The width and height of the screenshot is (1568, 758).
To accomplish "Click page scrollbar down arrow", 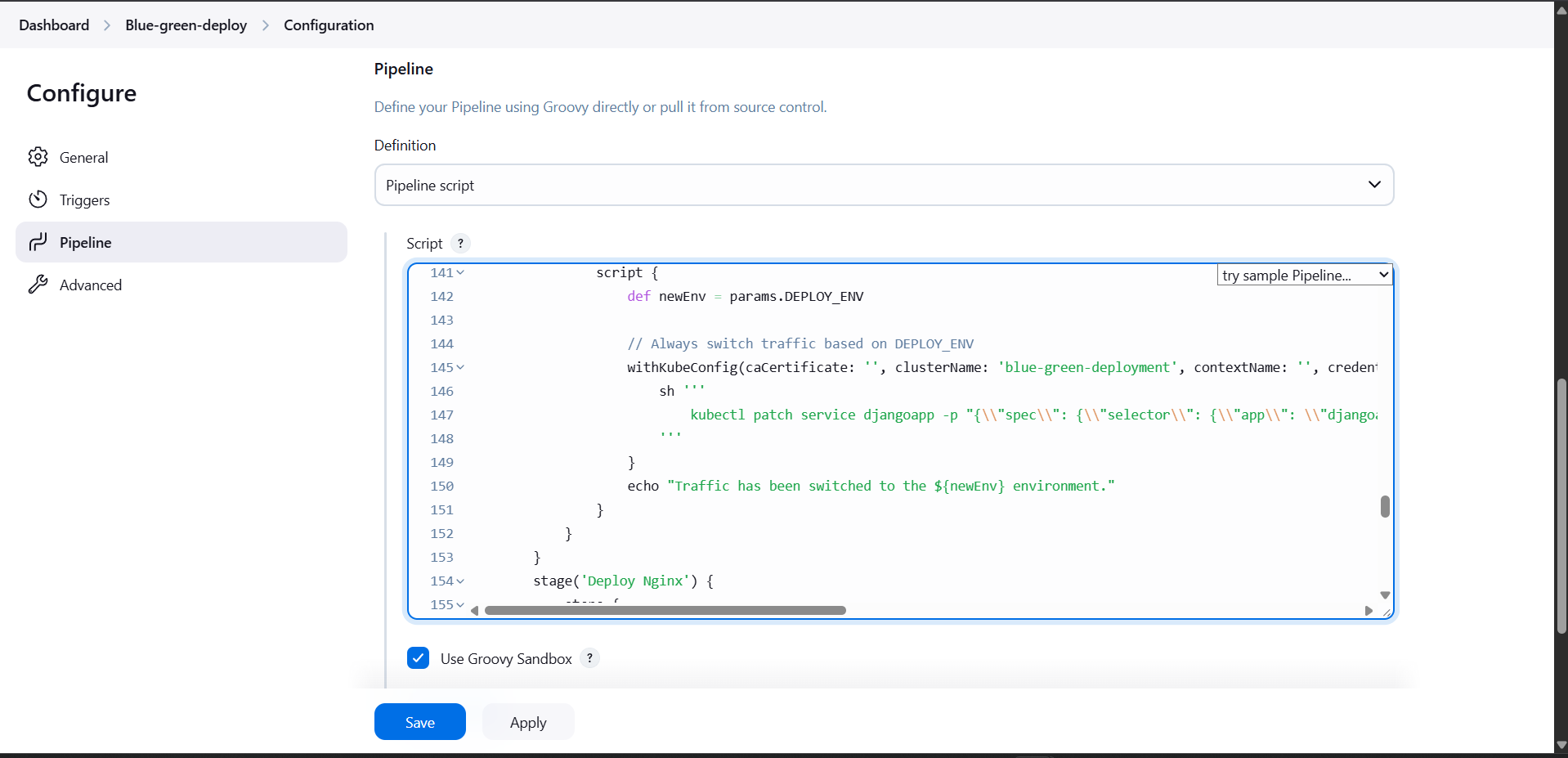I will [x=1561, y=746].
